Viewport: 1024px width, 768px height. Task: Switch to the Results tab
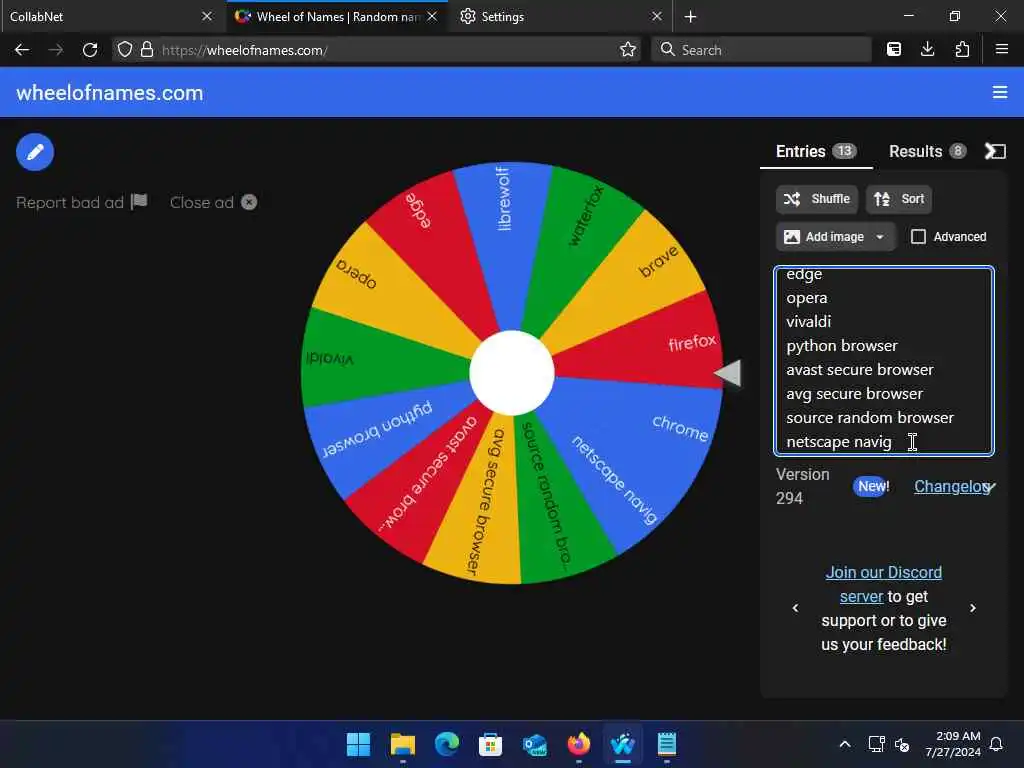[x=926, y=152]
